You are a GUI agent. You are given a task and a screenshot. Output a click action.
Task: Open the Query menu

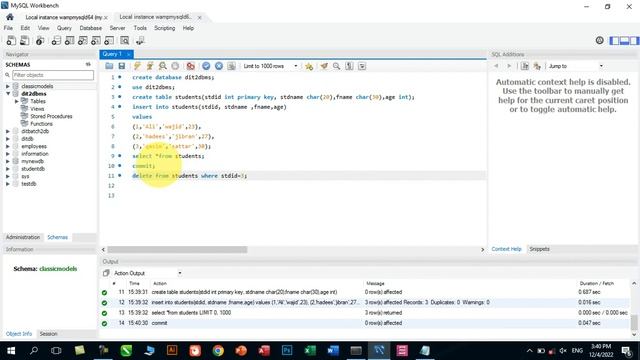click(64, 28)
